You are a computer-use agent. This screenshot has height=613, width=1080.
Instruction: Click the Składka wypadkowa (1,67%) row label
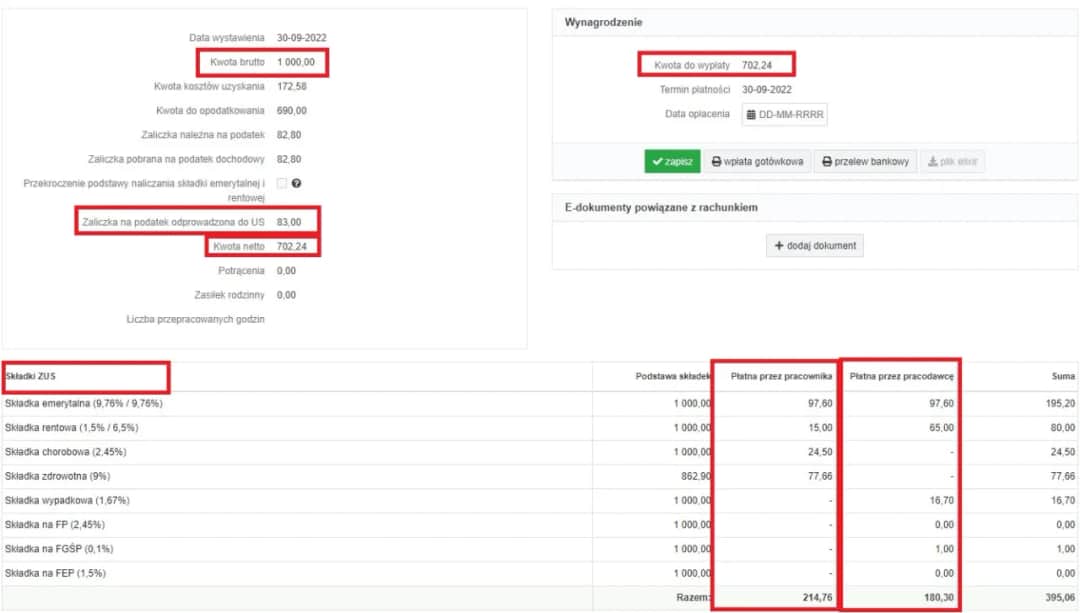coord(67,500)
